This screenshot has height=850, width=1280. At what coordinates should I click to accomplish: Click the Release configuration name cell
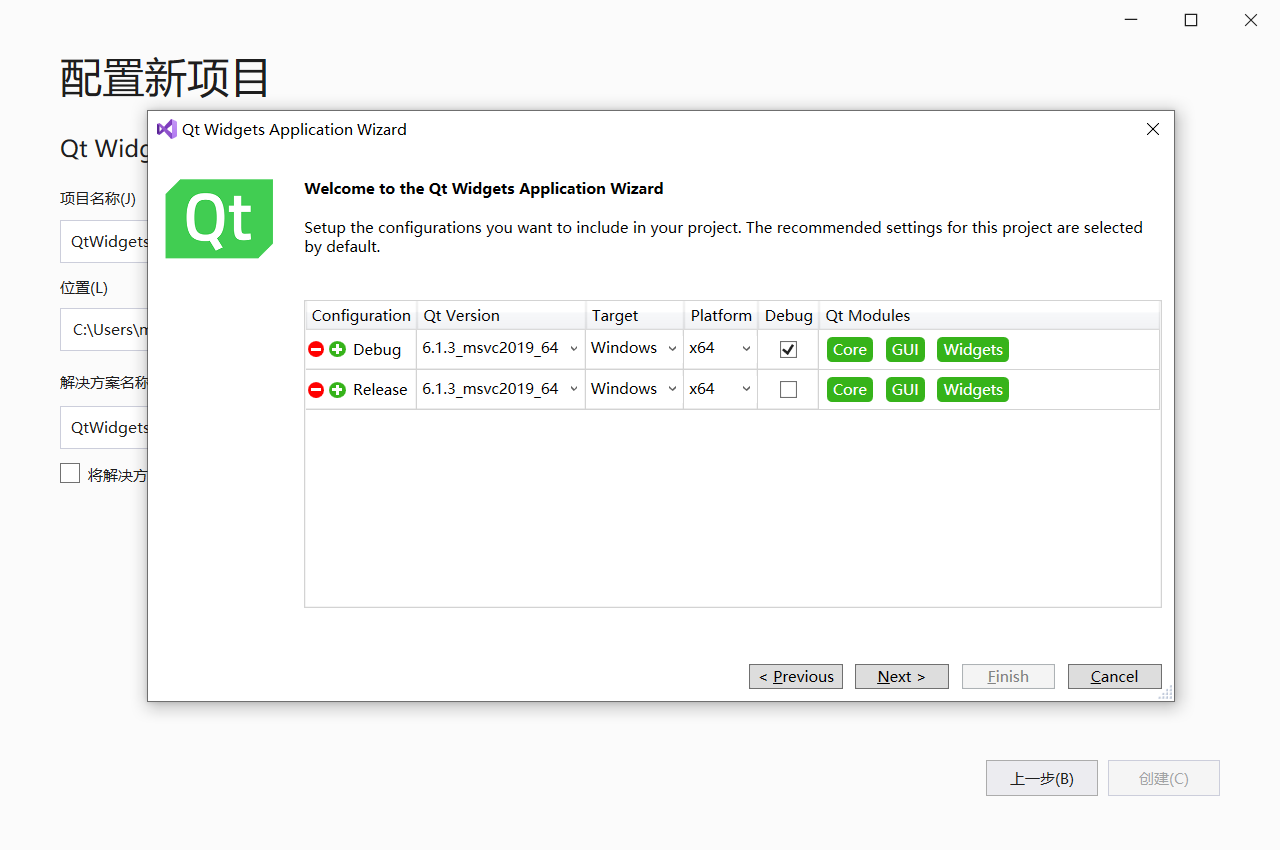380,389
